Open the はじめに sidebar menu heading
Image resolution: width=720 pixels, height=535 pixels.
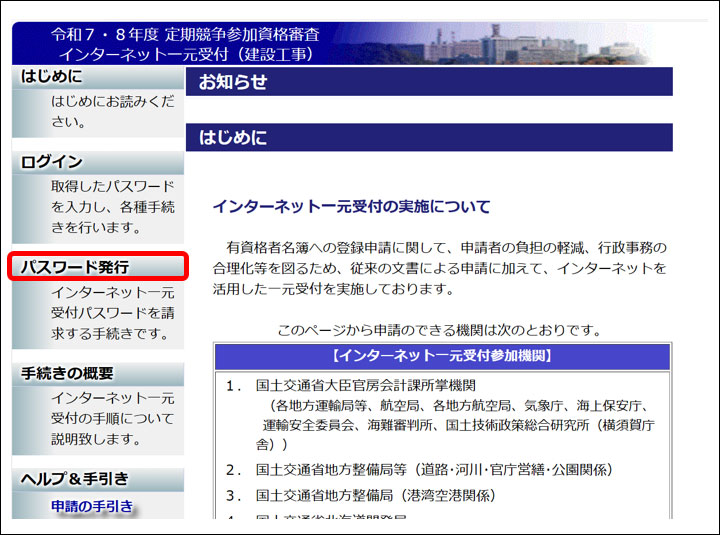click(98, 77)
